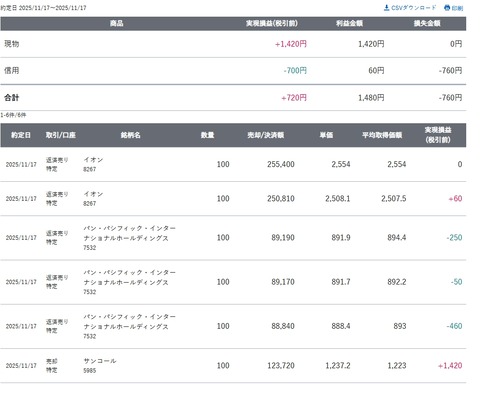Click the 約定日 column header
Image resolution: width=480 pixels, height=393 pixels.
pos(21,135)
